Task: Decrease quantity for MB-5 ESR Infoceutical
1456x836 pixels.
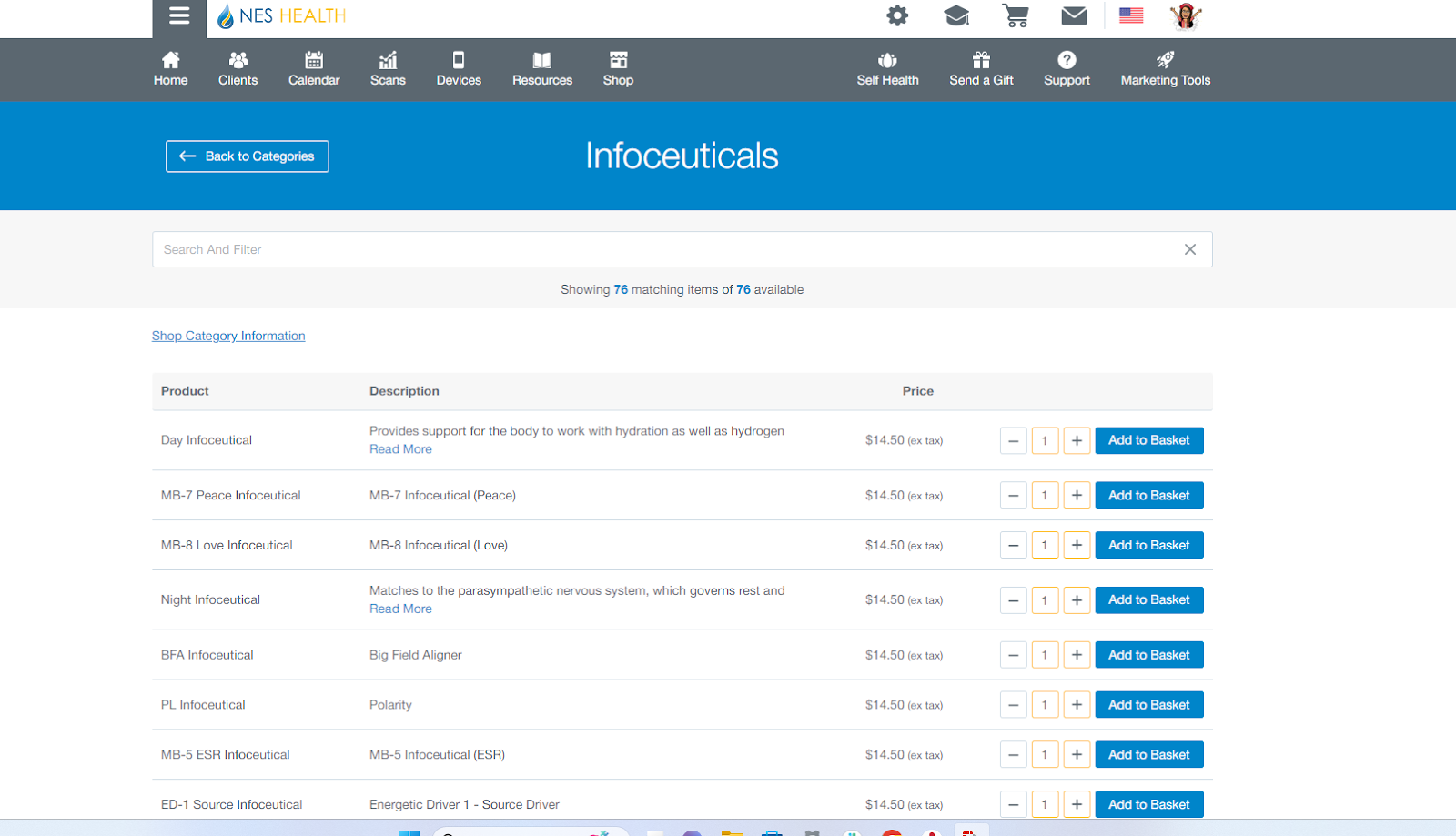Action: [x=1014, y=755]
